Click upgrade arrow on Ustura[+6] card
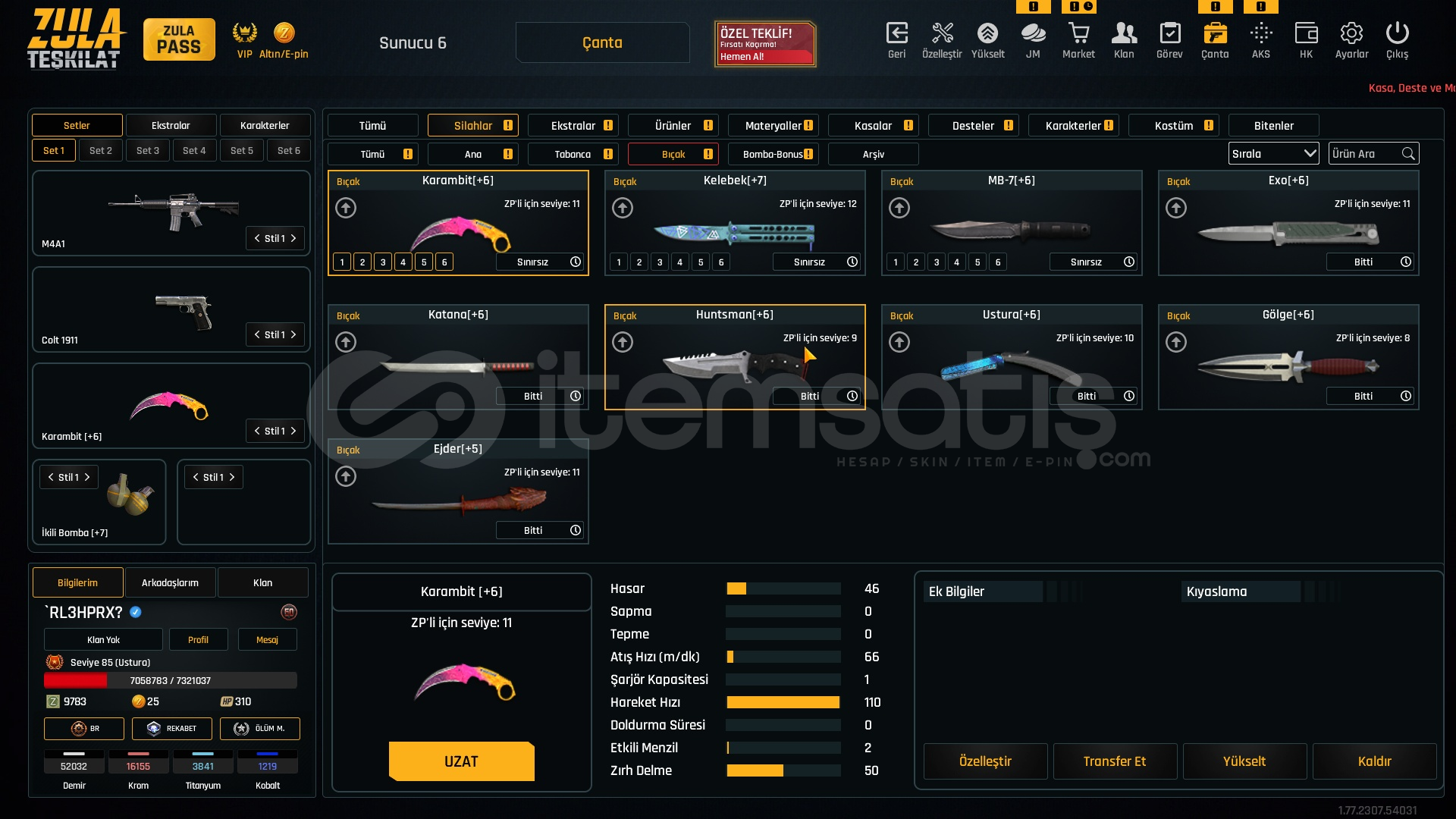The height and width of the screenshot is (819, 1456). (x=899, y=342)
